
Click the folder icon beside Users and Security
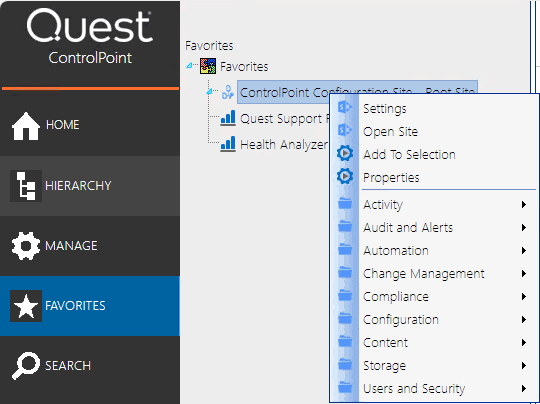(345, 388)
